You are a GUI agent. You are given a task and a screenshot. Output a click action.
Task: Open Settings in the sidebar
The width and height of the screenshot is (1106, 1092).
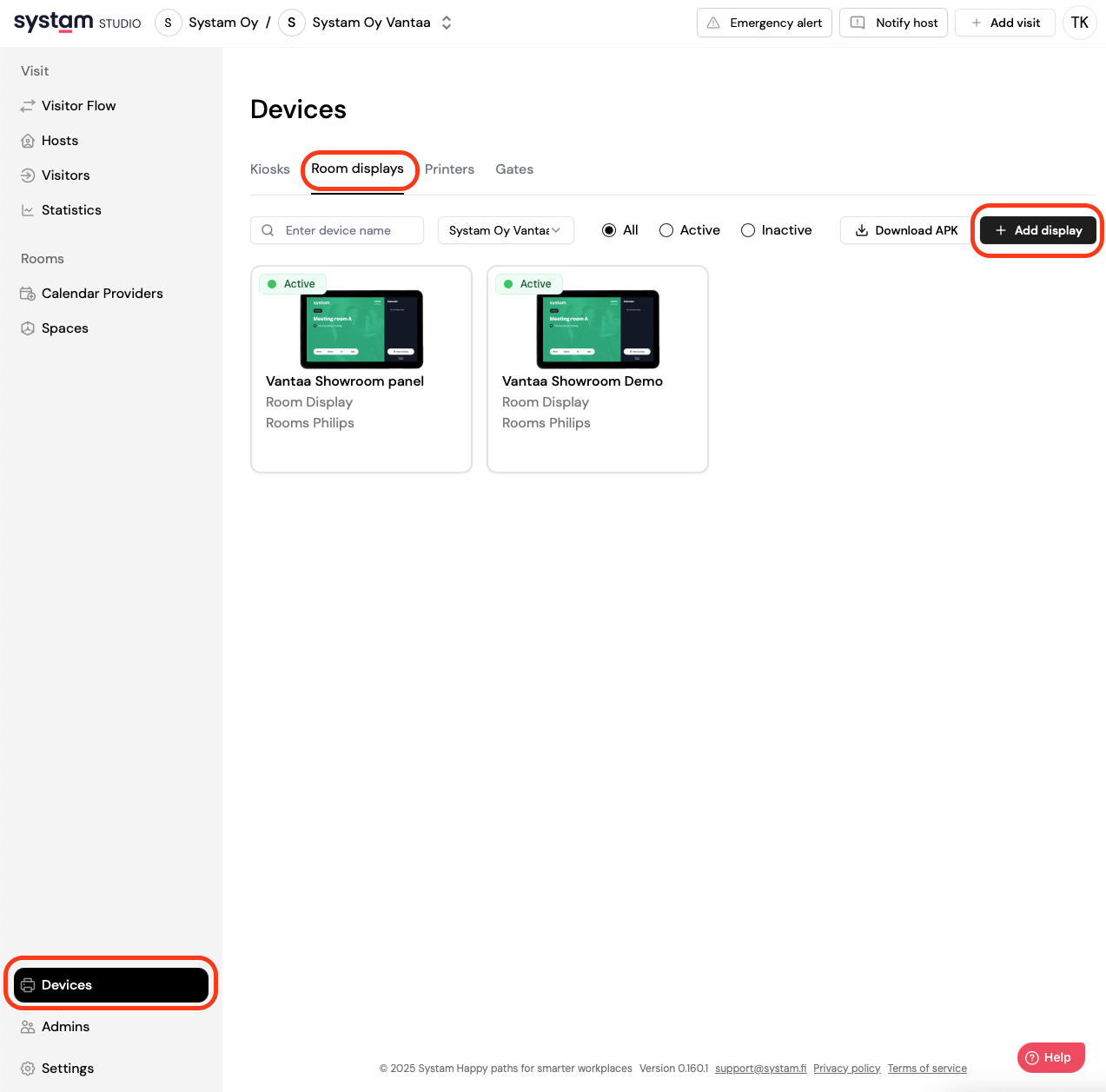point(111,1069)
